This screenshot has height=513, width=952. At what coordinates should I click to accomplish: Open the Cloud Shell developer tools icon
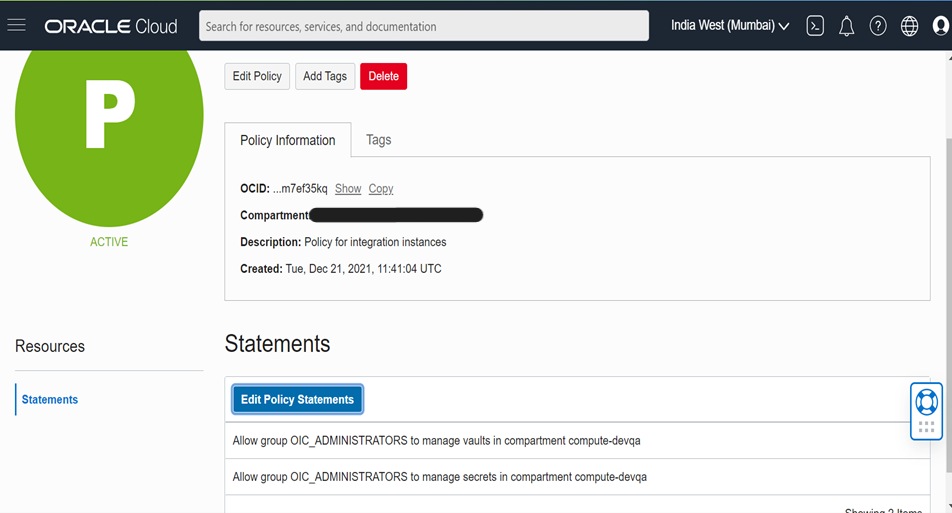(x=815, y=25)
